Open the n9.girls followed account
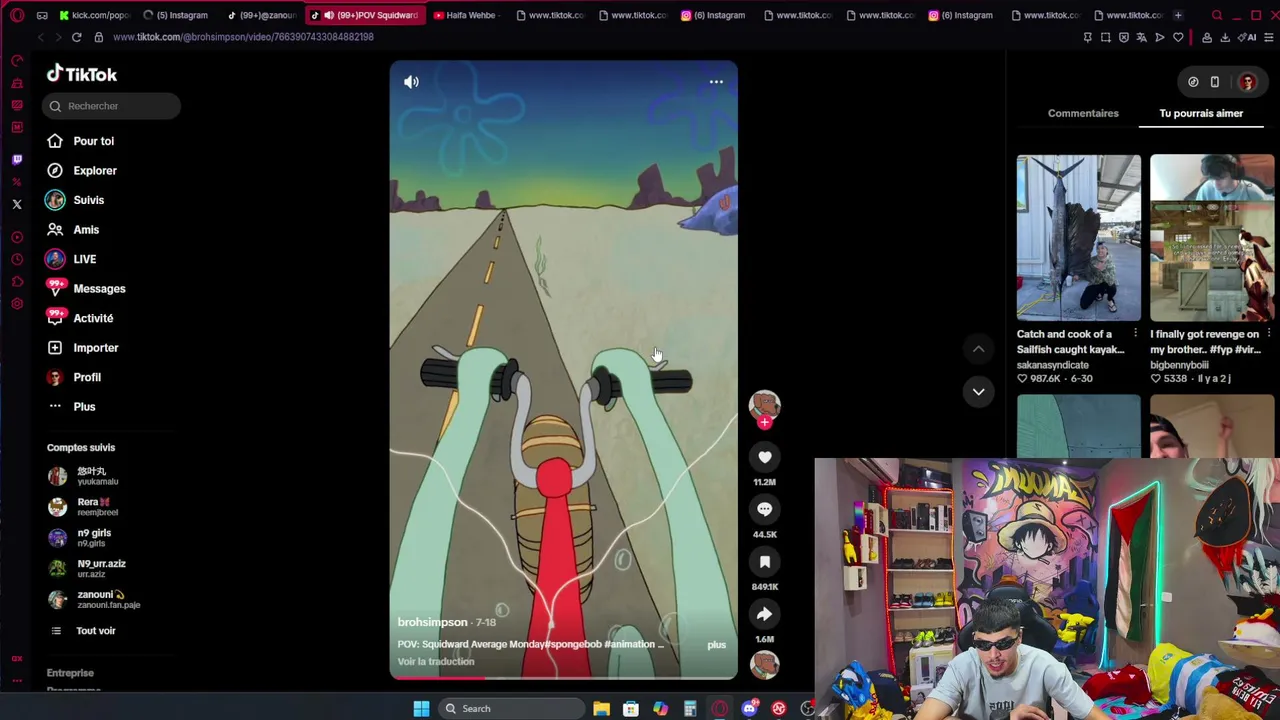The width and height of the screenshot is (1280, 720). coord(81,538)
